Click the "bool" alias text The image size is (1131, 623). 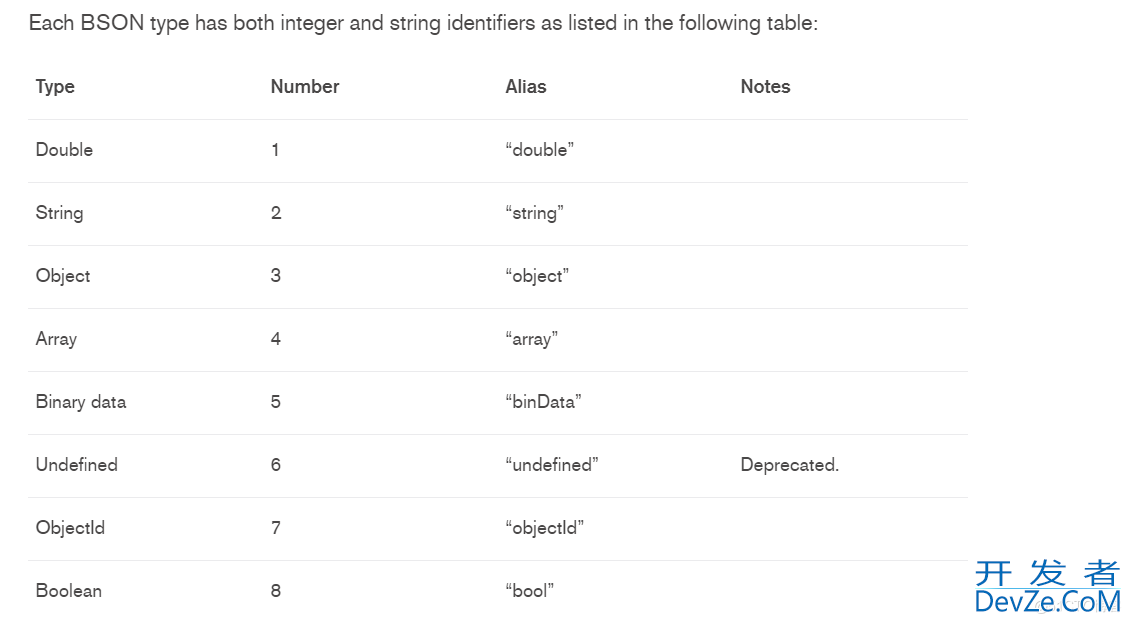[x=530, y=591]
